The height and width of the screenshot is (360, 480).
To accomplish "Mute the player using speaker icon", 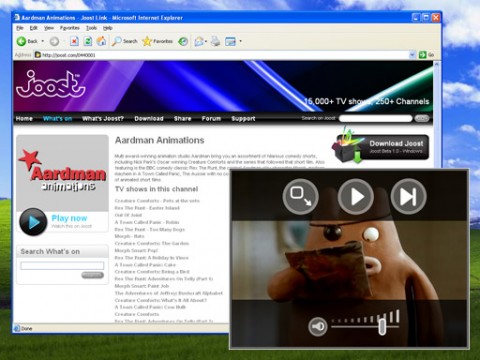I will click(318, 327).
